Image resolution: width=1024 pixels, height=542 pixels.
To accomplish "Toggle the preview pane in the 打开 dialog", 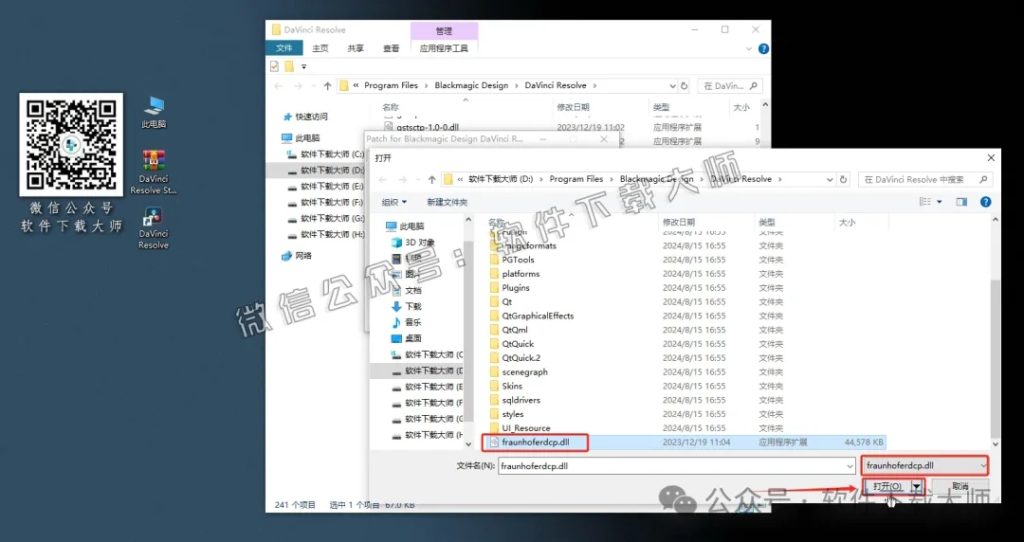I will pos(961,202).
